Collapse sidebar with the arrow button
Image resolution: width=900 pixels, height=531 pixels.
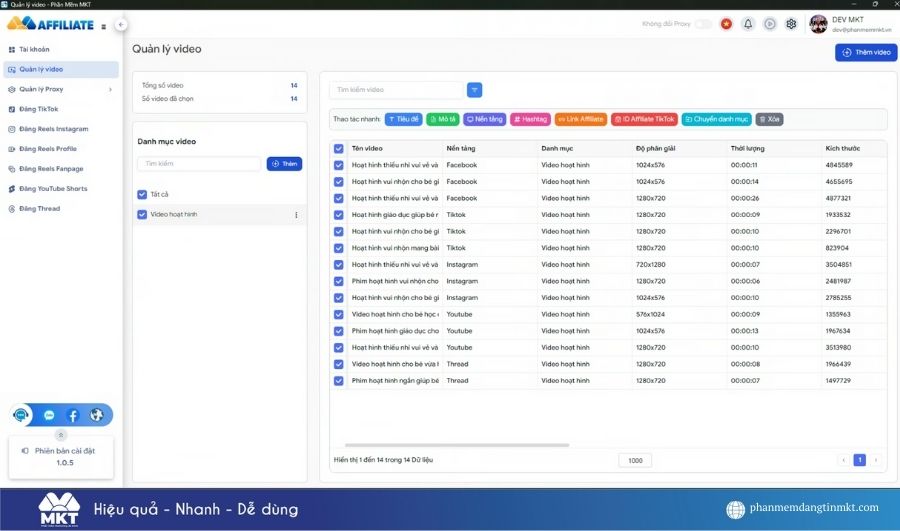[x=121, y=25]
